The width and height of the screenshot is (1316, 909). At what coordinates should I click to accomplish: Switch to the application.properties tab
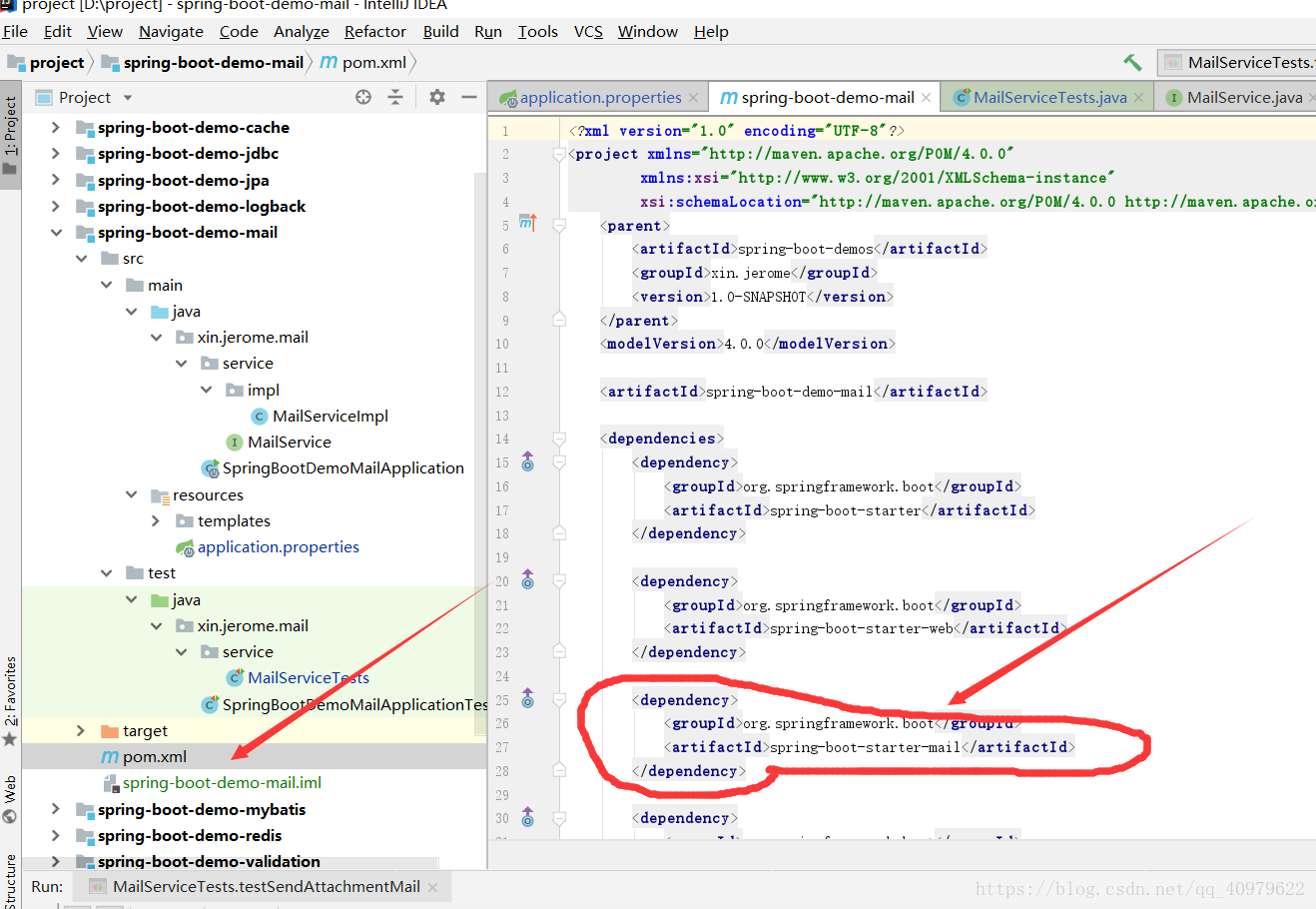point(600,97)
